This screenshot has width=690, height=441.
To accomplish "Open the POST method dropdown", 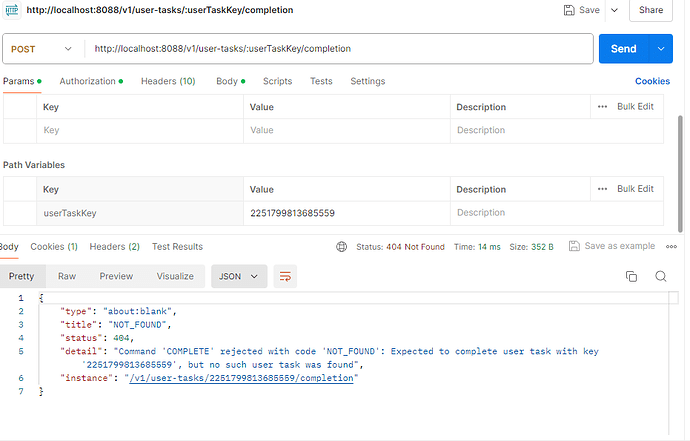I will pos(44,48).
